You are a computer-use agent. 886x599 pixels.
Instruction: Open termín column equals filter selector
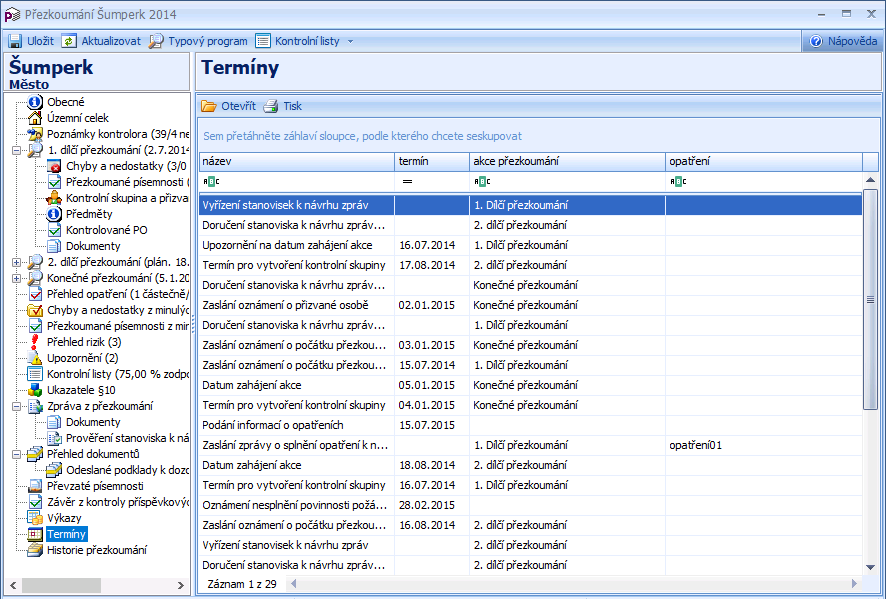coord(407,181)
